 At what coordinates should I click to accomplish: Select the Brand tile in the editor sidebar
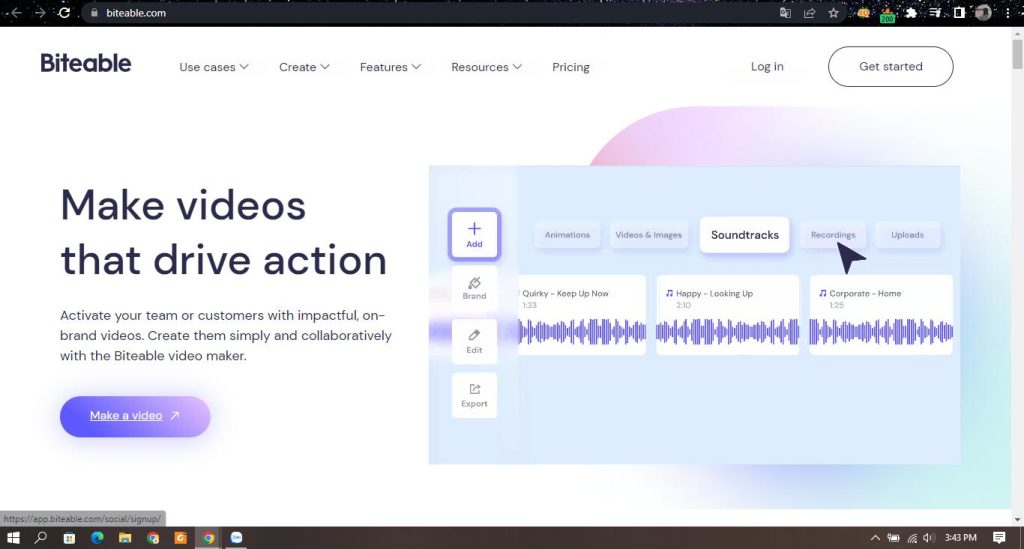point(474,288)
